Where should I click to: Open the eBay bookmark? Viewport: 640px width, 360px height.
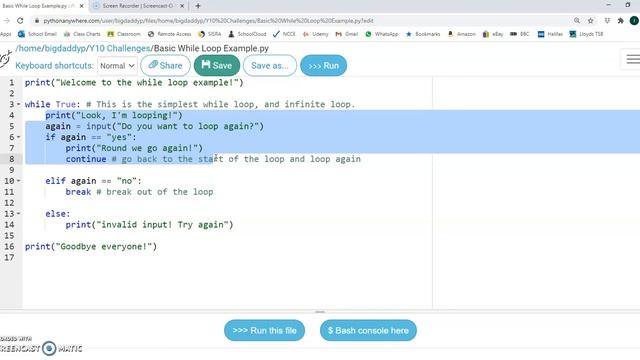click(x=493, y=34)
